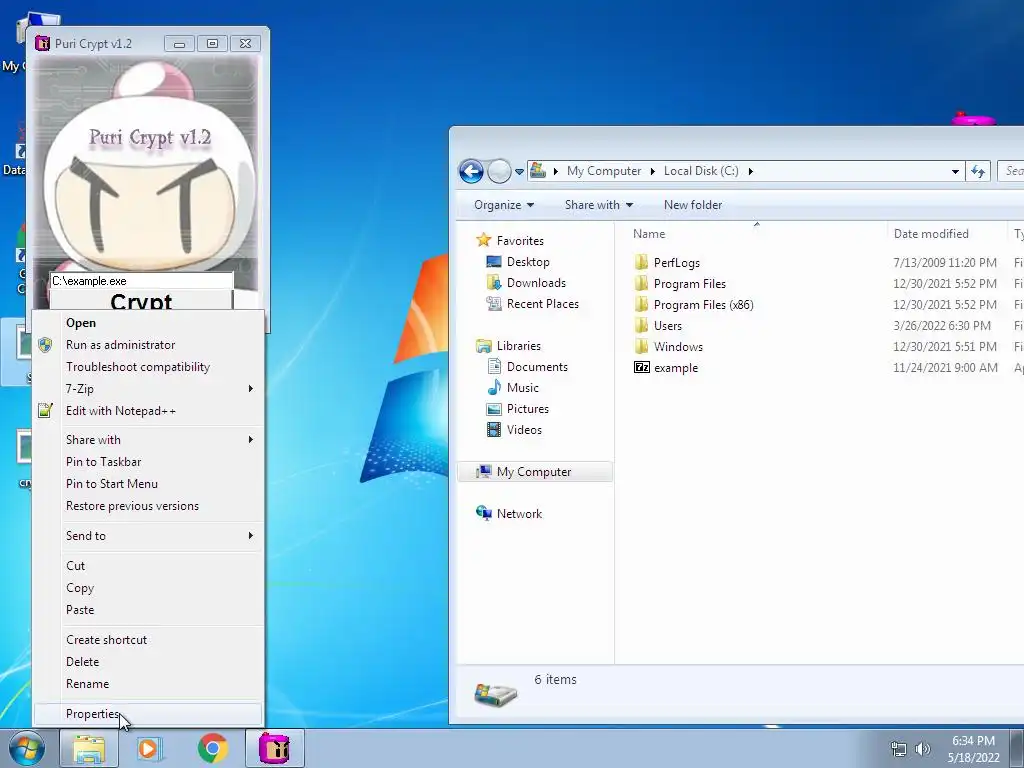
Task: Expand arrow after Local Disk (C:) breadcrumb
Action: point(751,171)
